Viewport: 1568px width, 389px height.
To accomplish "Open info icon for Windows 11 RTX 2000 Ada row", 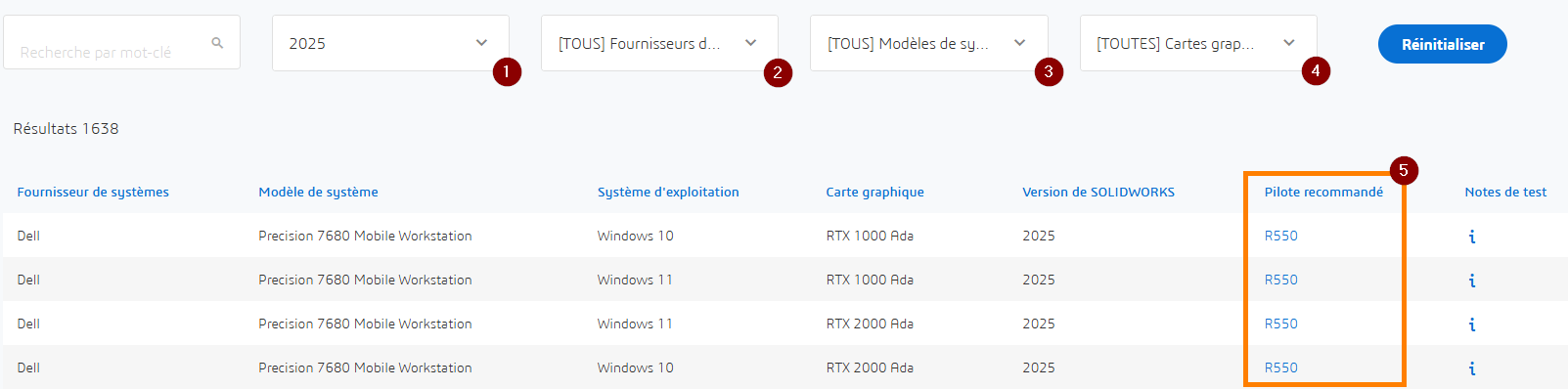I will pos(1472,324).
